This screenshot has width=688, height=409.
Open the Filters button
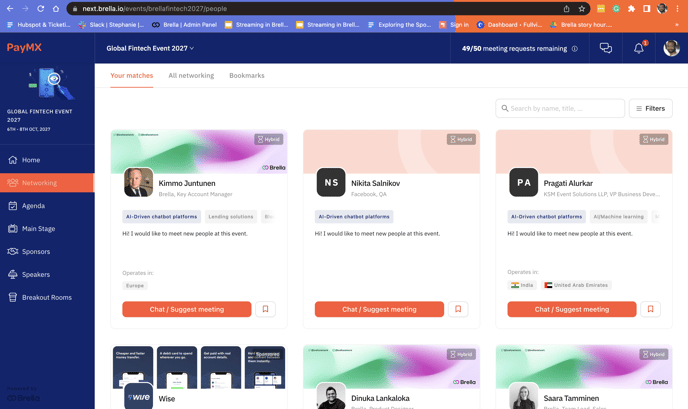click(650, 108)
